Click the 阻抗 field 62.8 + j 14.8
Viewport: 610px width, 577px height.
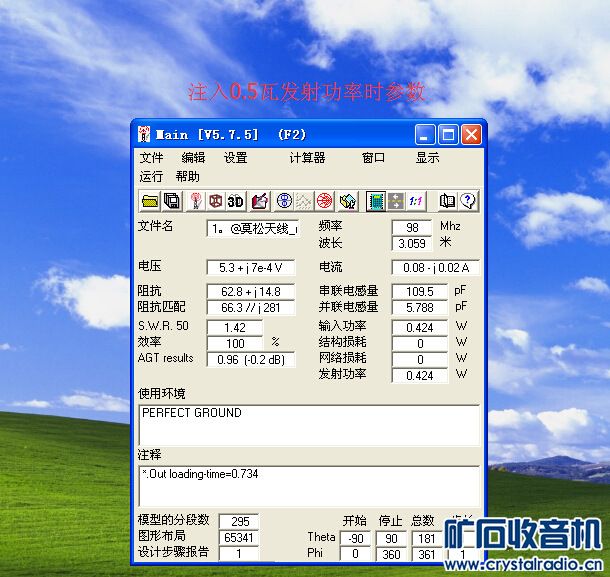tap(251, 291)
